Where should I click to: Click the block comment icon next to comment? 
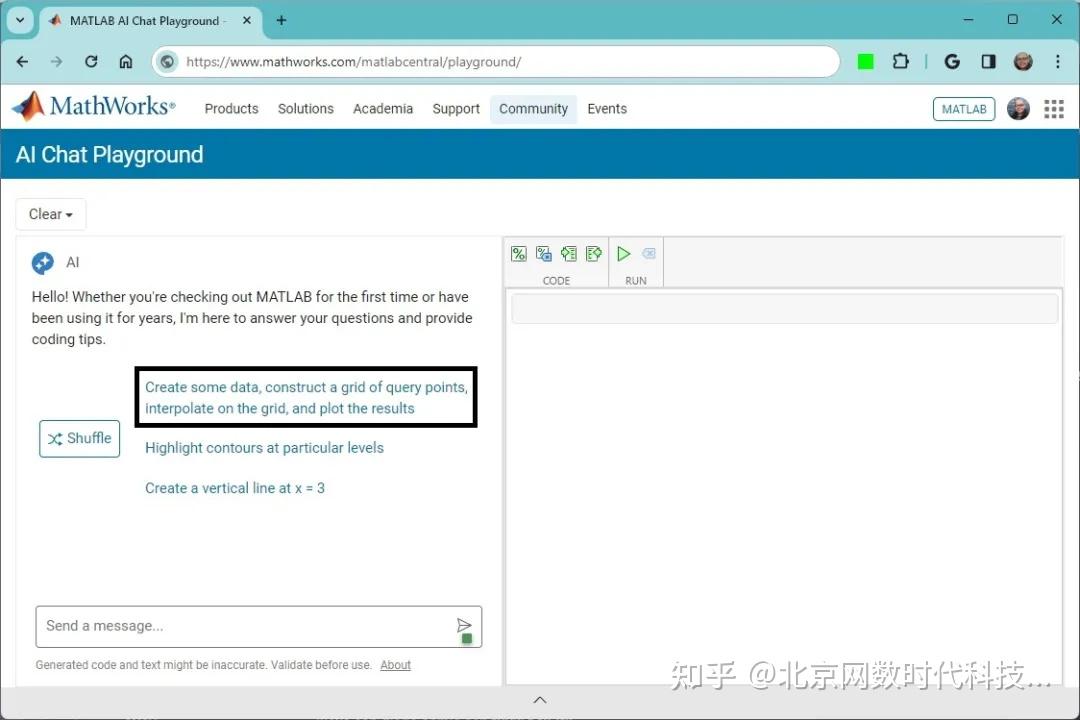click(x=544, y=253)
